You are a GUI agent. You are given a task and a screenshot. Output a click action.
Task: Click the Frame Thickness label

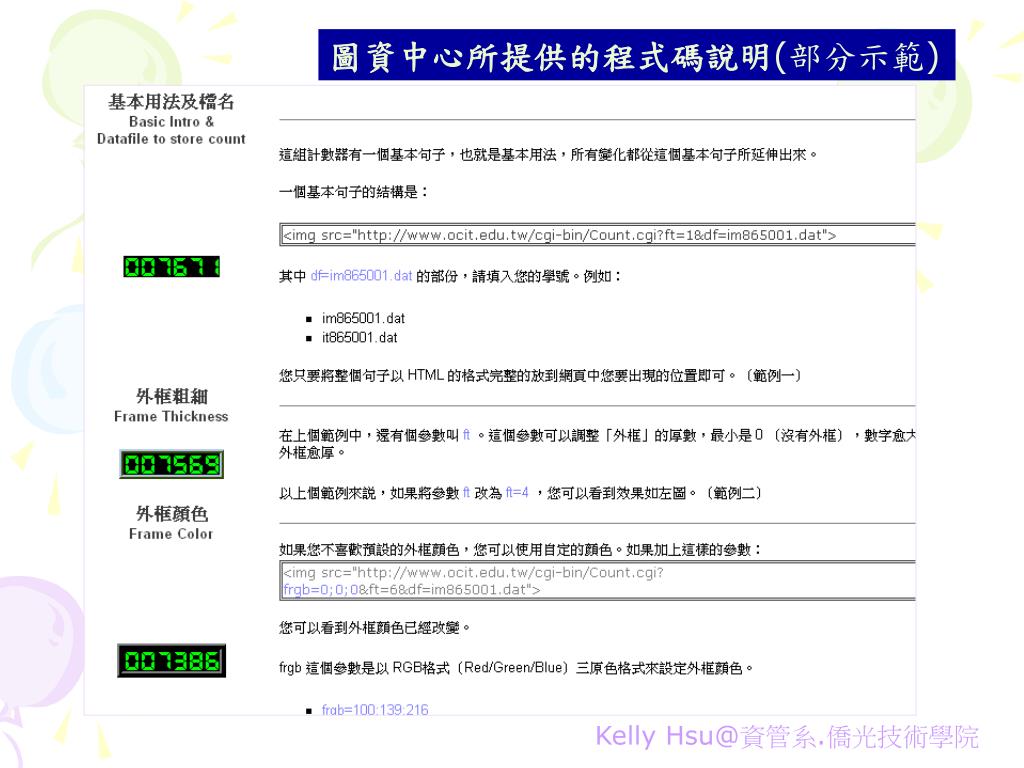(171, 416)
